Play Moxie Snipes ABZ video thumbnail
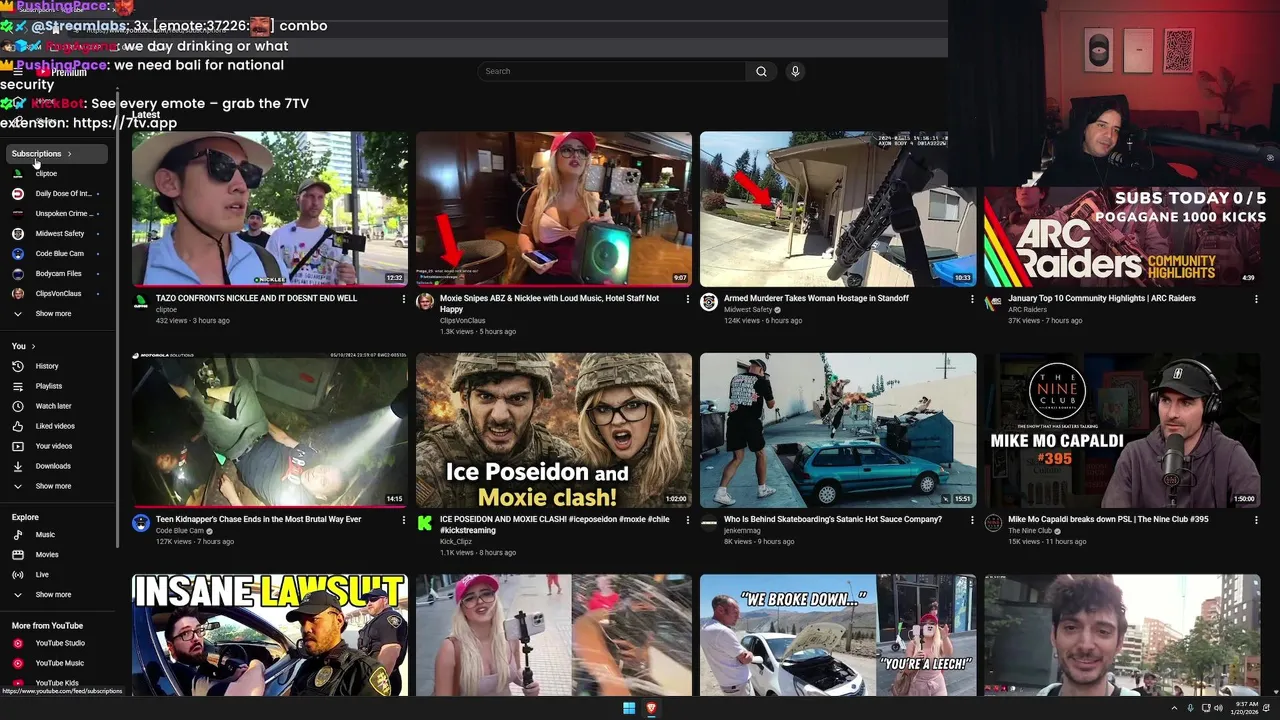The image size is (1280, 720). 554,209
